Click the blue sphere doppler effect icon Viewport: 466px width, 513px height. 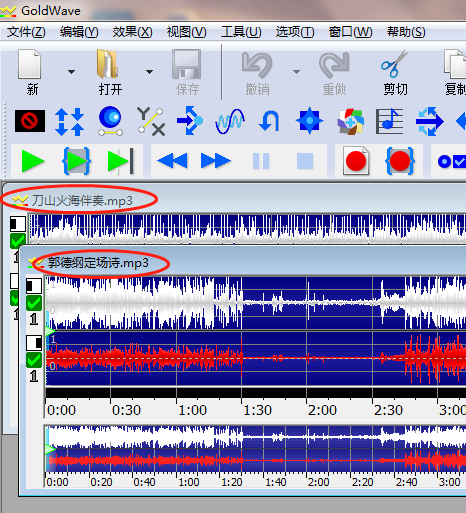tap(110, 121)
